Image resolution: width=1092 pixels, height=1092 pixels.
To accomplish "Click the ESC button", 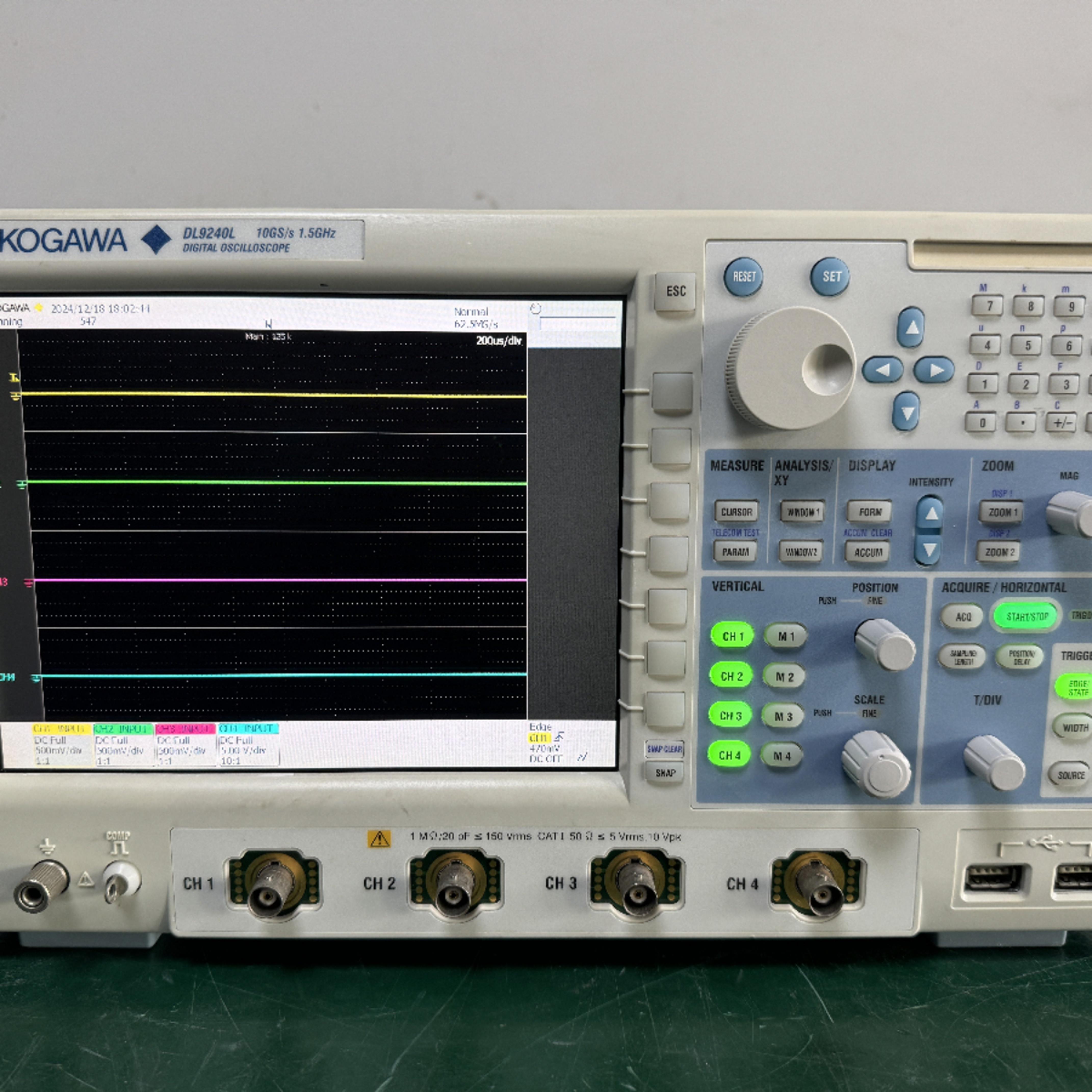I will 675,292.
